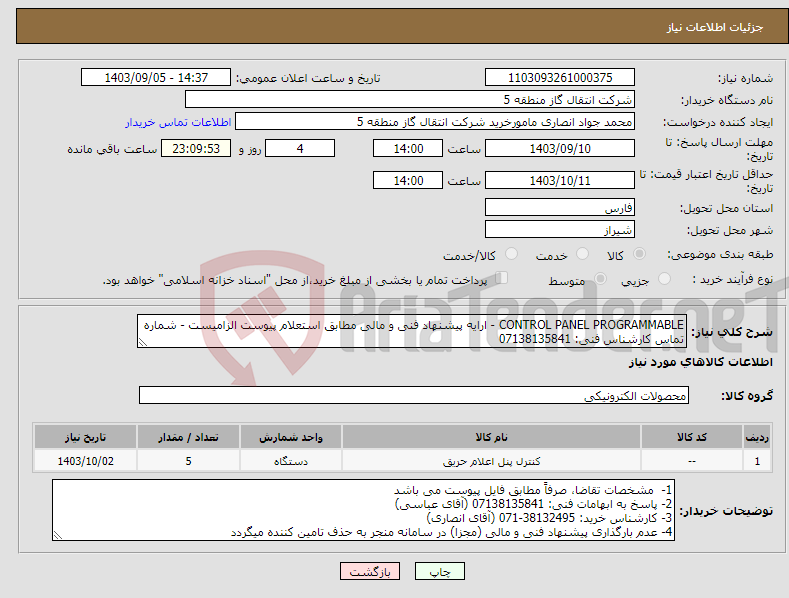Image resolution: width=789 pixels, height=598 pixels.
Task: Click the نام کالا column header
Action: (x=491, y=437)
